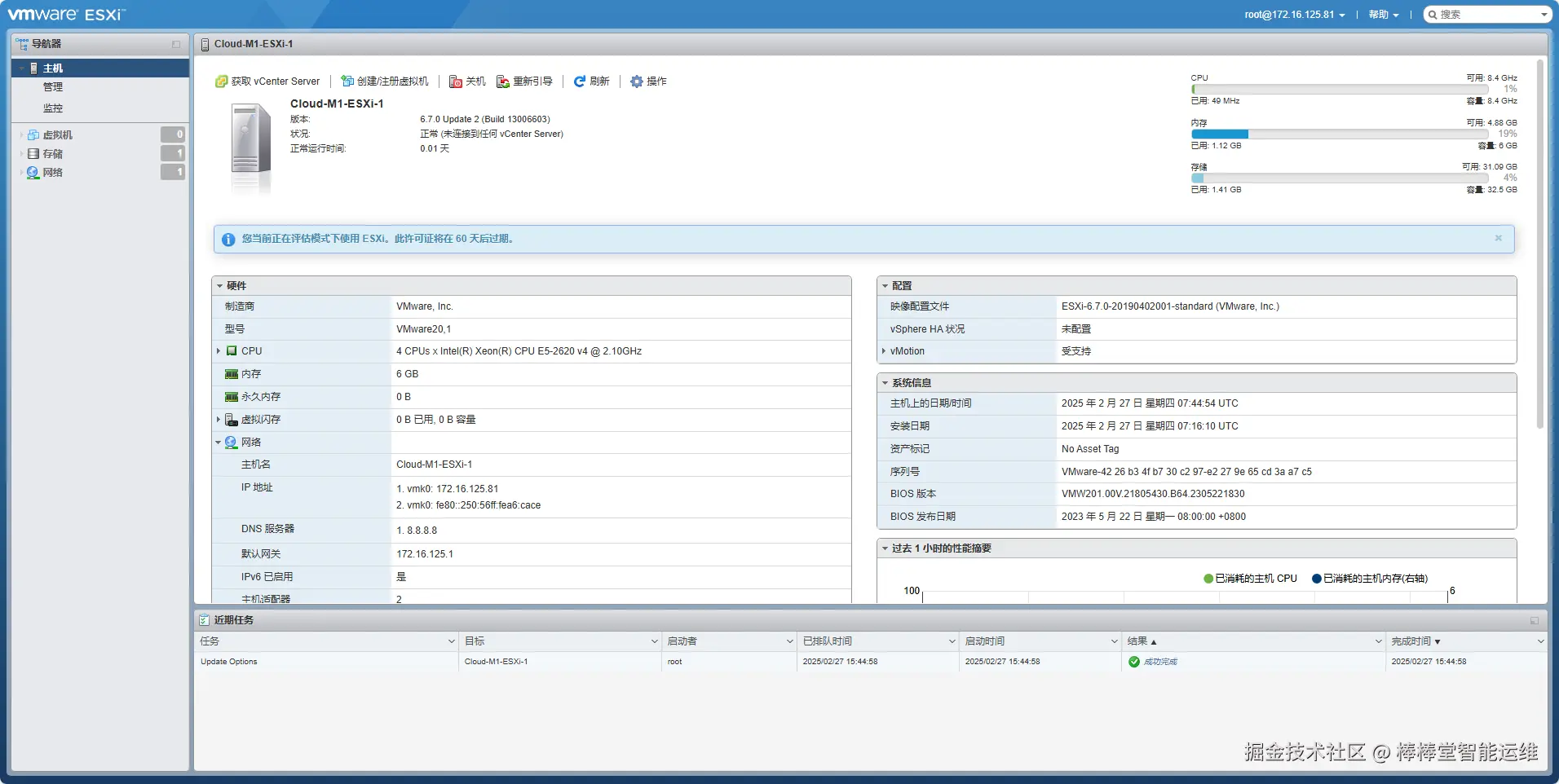1559x784 pixels.
Task: Collapse the 过去 1 小时的性能摘要 section
Action: pyautogui.click(x=885, y=548)
